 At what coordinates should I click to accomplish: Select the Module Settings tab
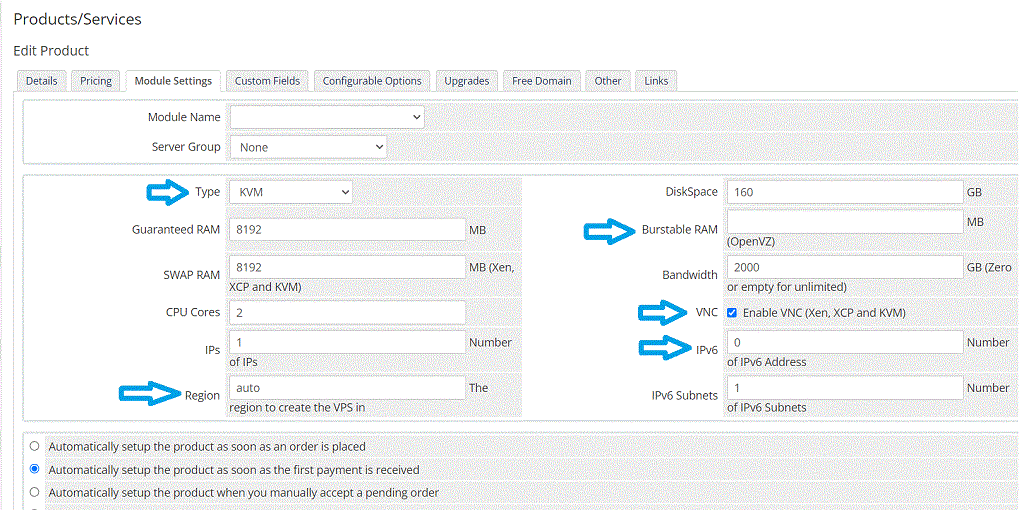[173, 81]
